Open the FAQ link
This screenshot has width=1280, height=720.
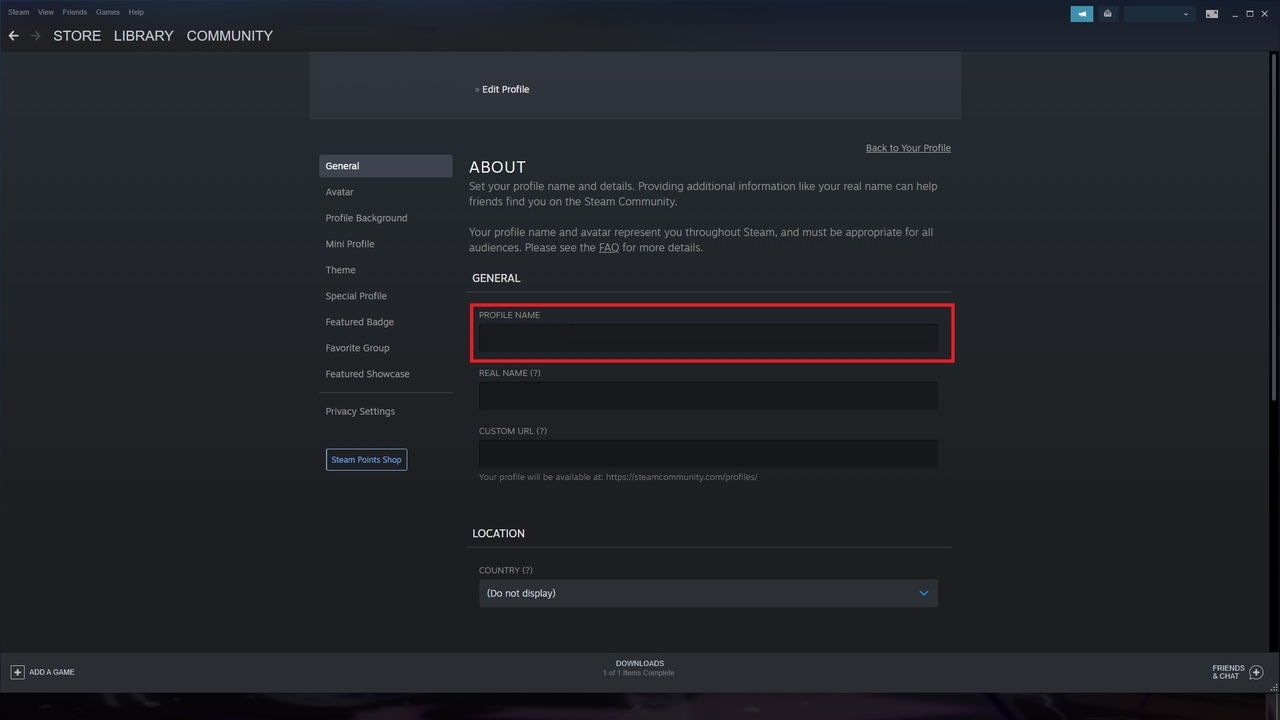[x=608, y=248]
